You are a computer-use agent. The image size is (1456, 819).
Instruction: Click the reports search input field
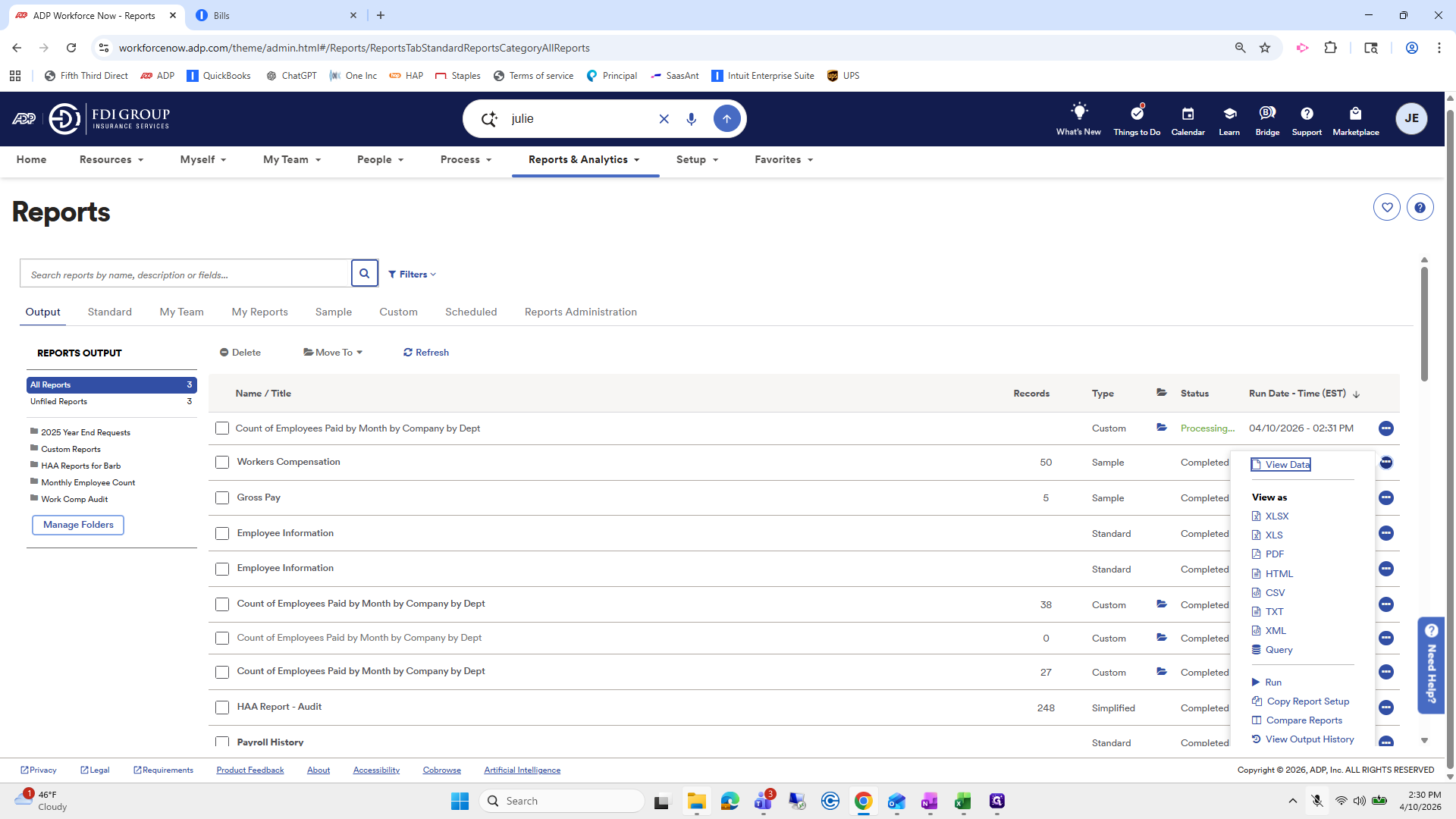[x=185, y=274]
